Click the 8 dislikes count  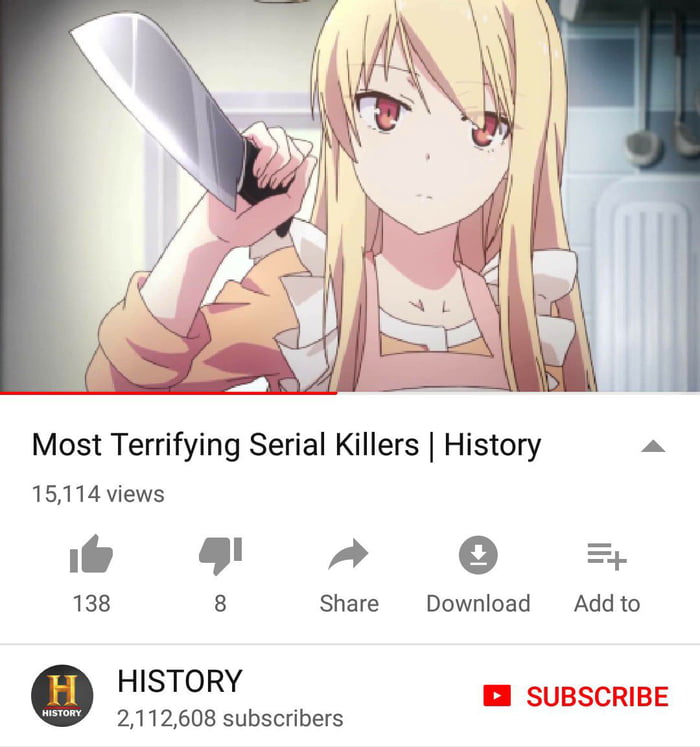point(220,603)
